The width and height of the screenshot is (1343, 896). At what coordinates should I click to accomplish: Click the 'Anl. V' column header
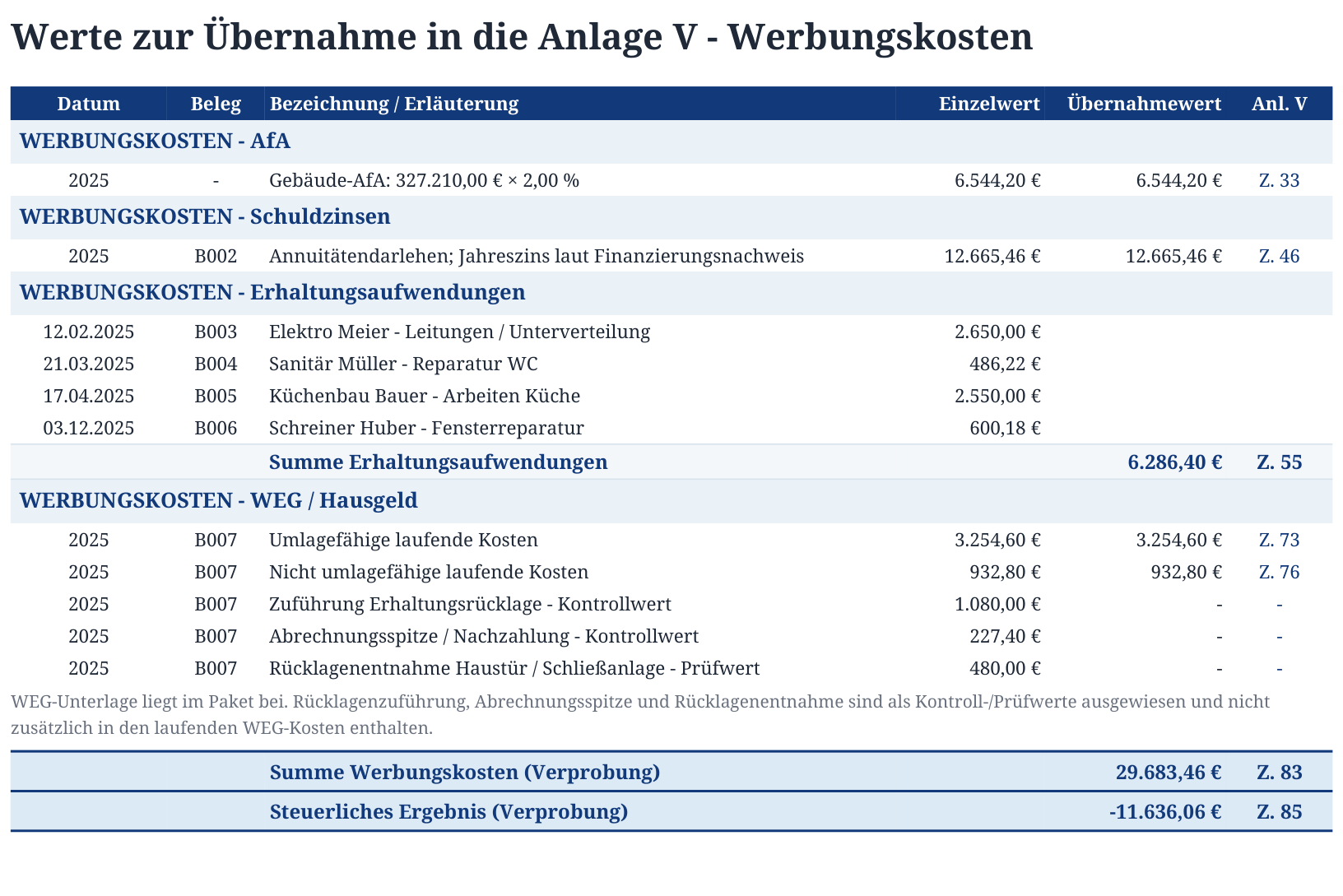click(1280, 104)
